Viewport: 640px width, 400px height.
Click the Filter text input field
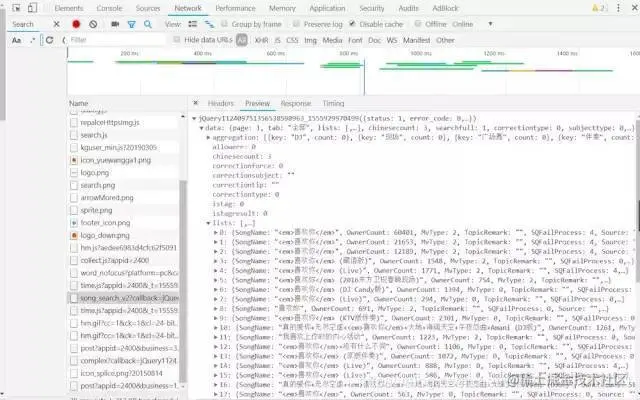[117, 40]
